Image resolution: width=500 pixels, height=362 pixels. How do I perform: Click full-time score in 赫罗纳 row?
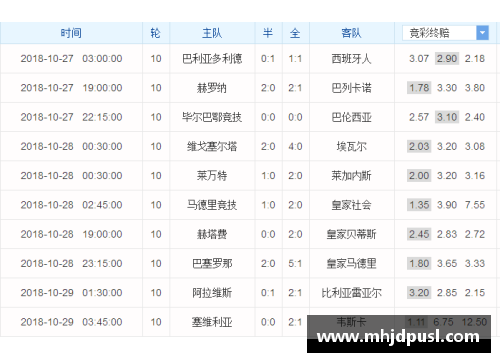pyautogui.click(x=295, y=88)
